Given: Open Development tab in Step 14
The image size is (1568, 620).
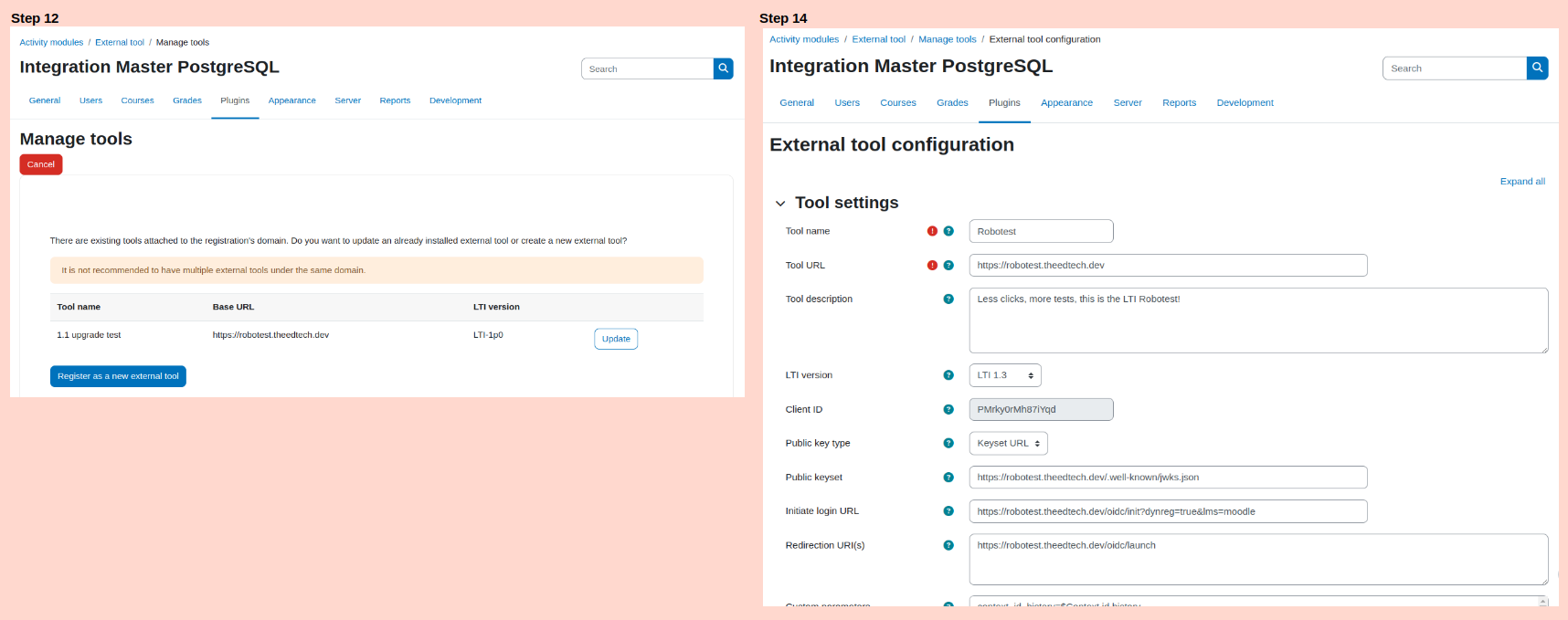Looking at the screenshot, I should click(1245, 102).
